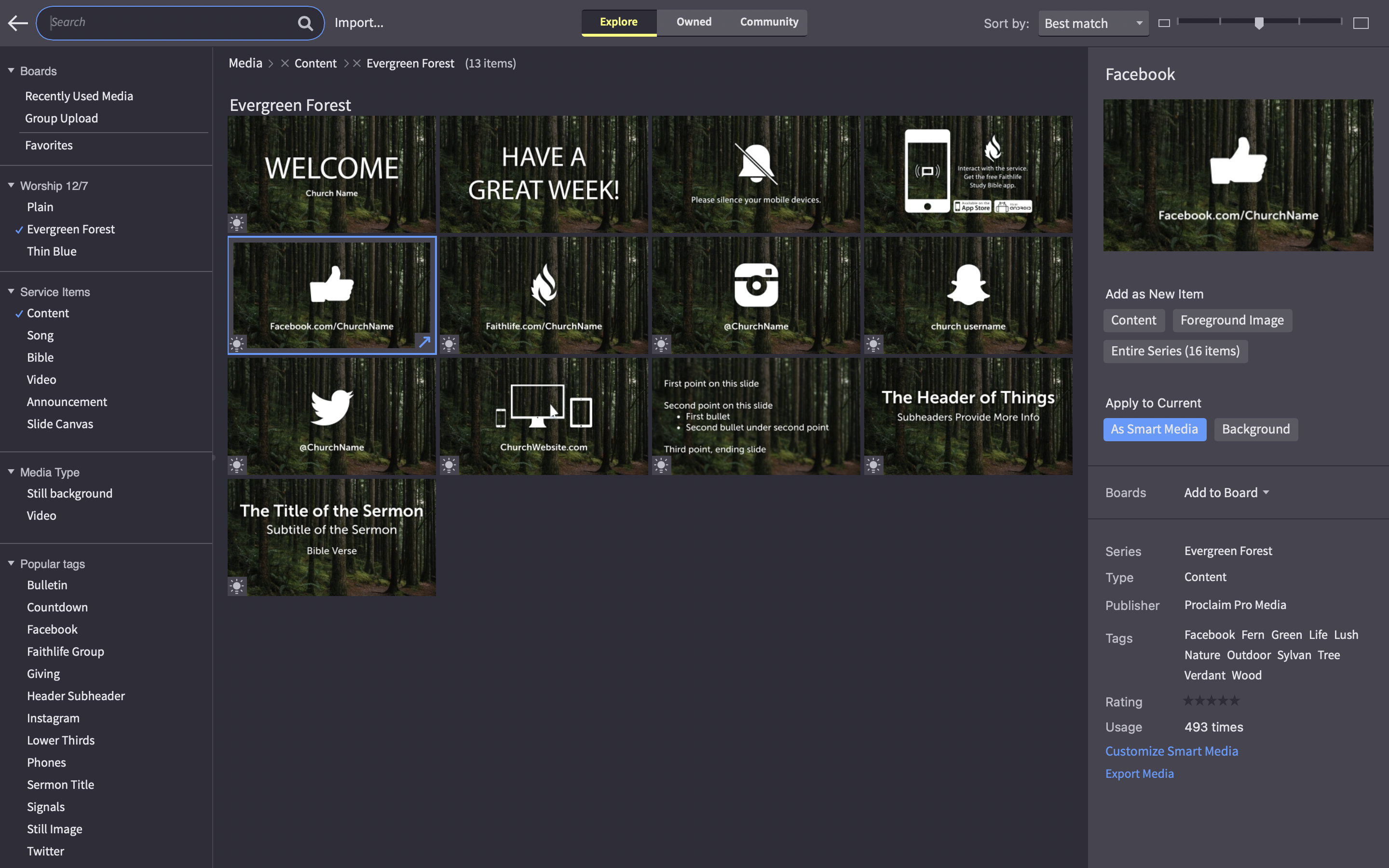Add Entire Series (16 items)
Viewport: 1389px width, 868px height.
point(1175,352)
